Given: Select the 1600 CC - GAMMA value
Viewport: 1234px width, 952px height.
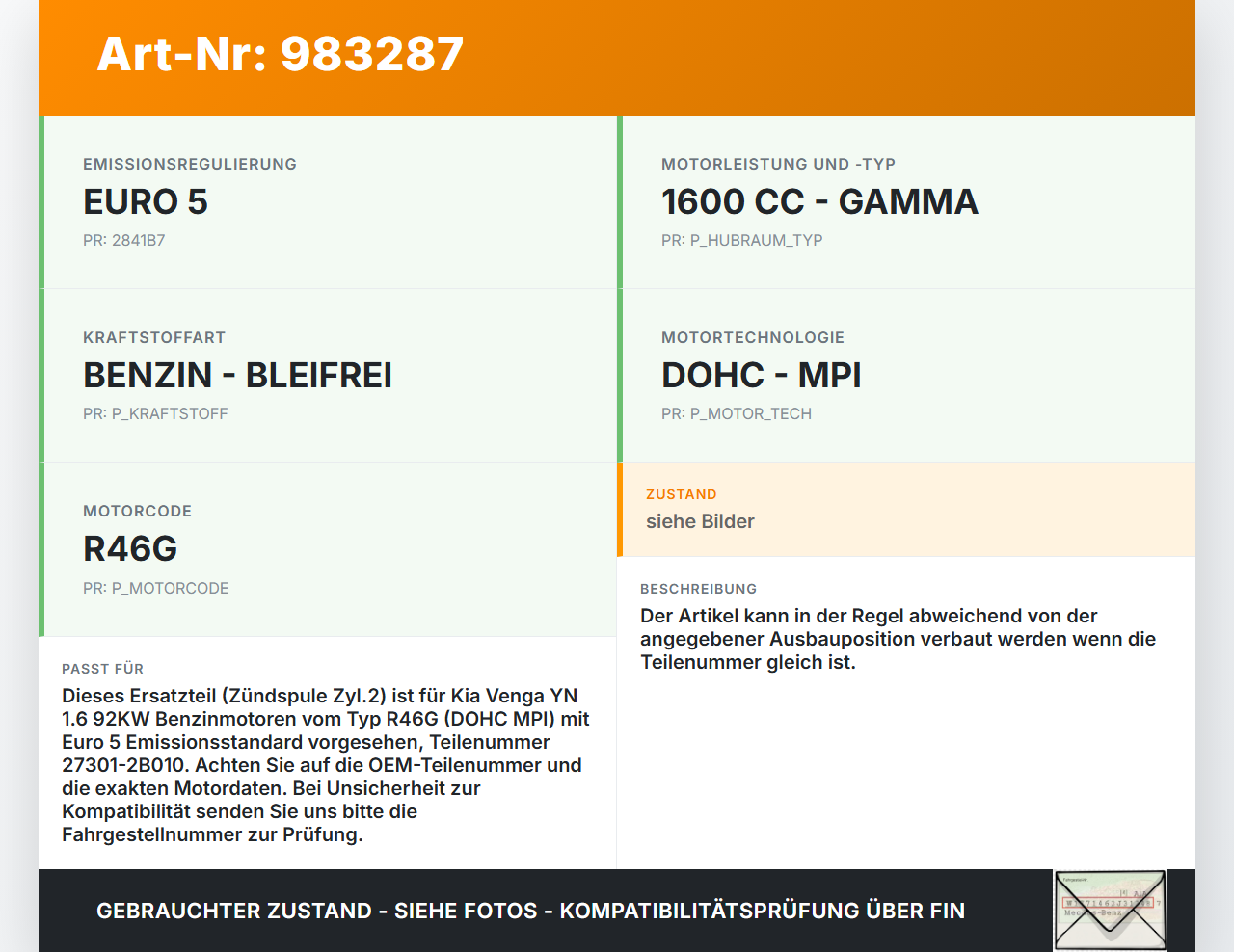Looking at the screenshot, I should pyautogui.click(x=819, y=202).
